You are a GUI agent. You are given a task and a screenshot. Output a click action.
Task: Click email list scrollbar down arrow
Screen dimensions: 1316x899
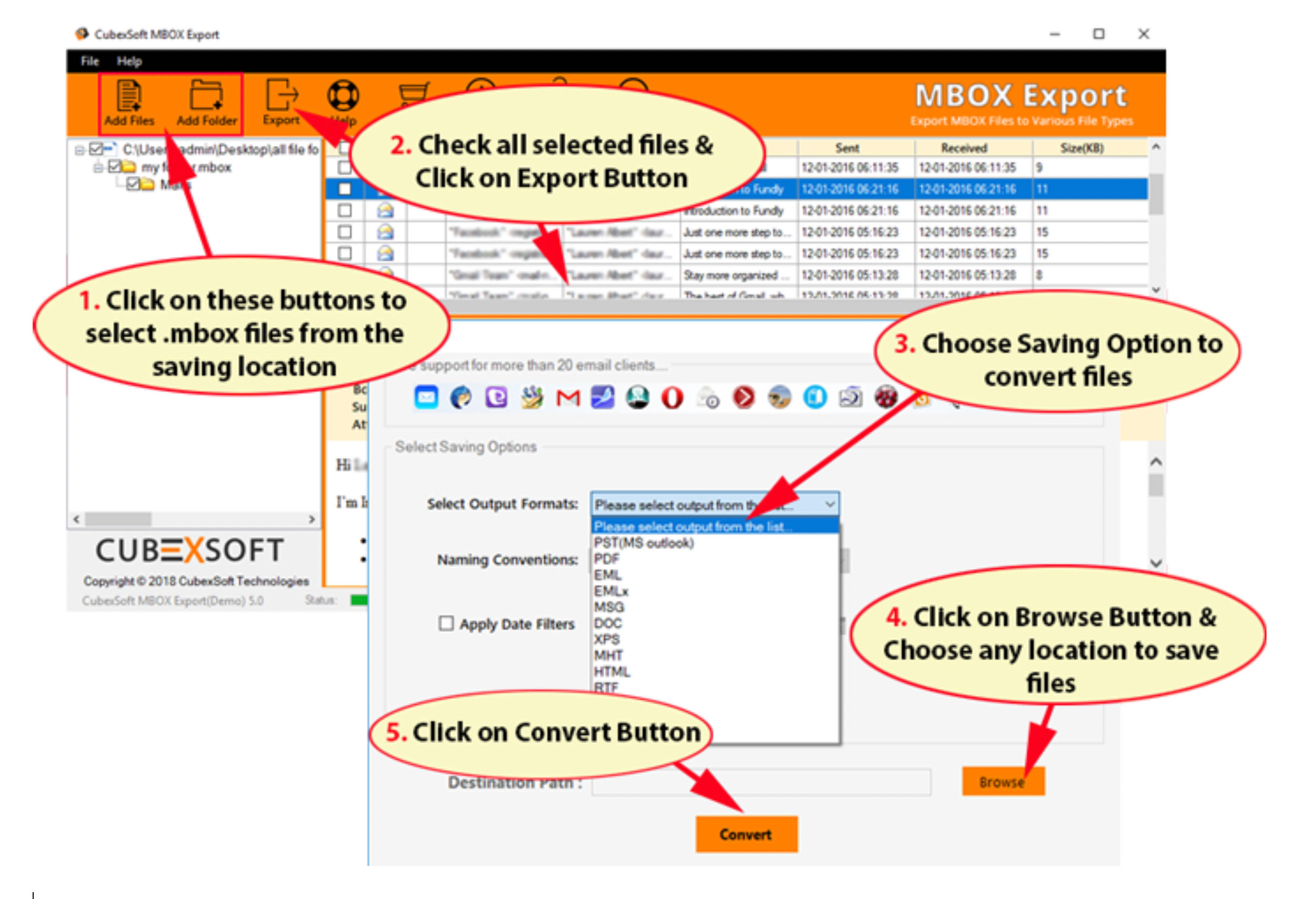1157,290
